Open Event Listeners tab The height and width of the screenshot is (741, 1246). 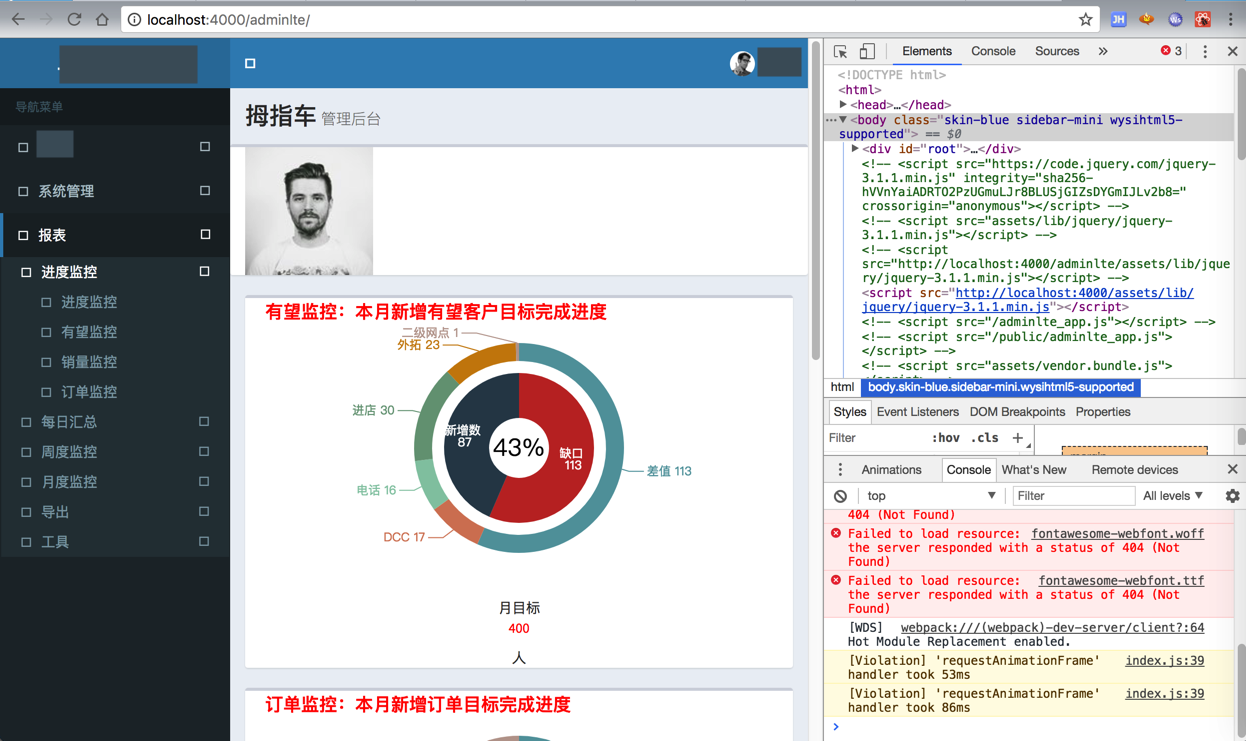(x=917, y=412)
